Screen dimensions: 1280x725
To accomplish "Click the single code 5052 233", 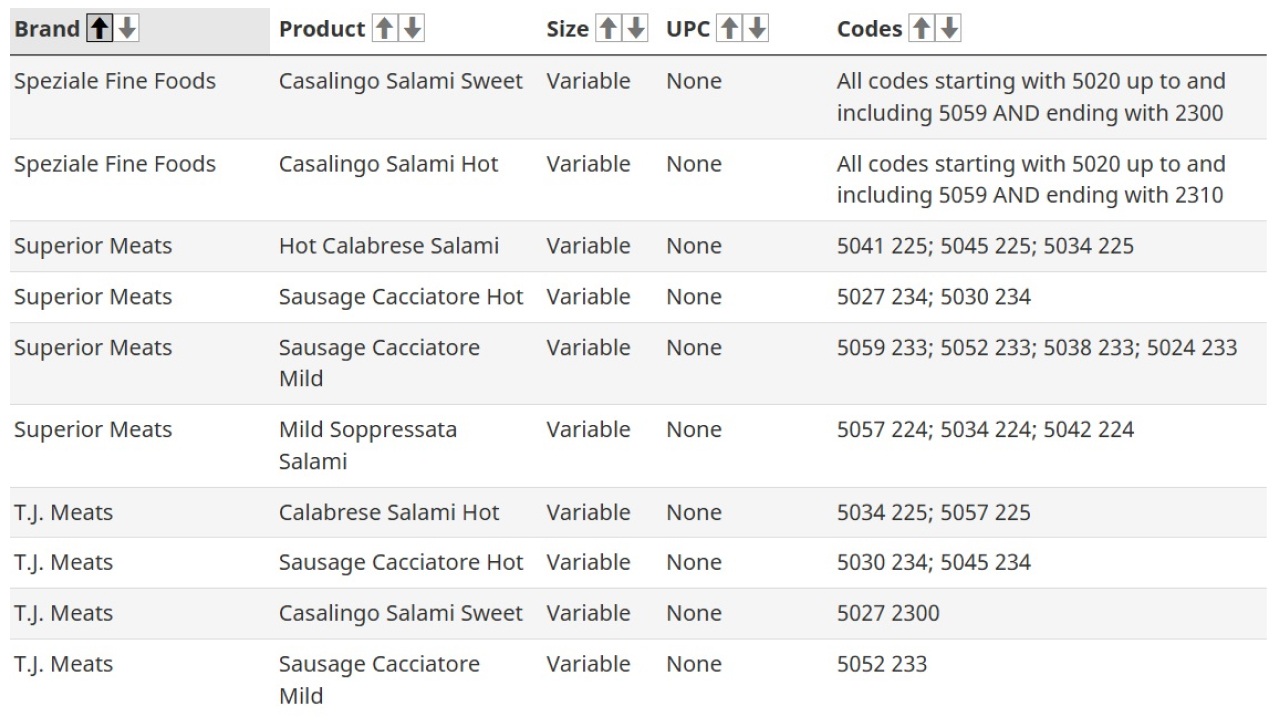I will click(882, 665).
